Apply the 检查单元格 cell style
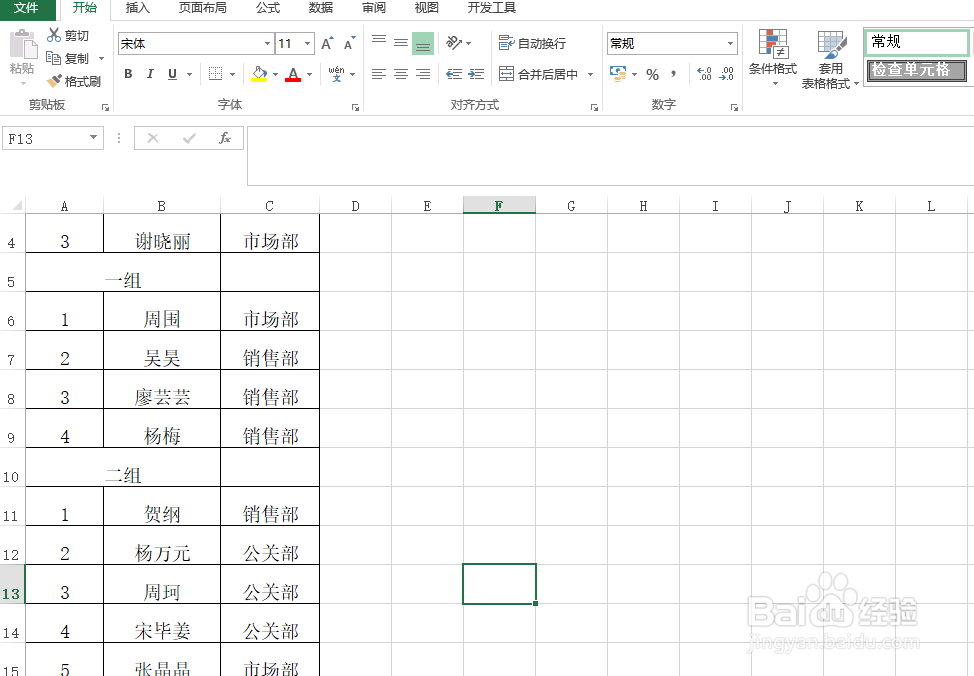974x676 pixels. pyautogui.click(x=917, y=71)
